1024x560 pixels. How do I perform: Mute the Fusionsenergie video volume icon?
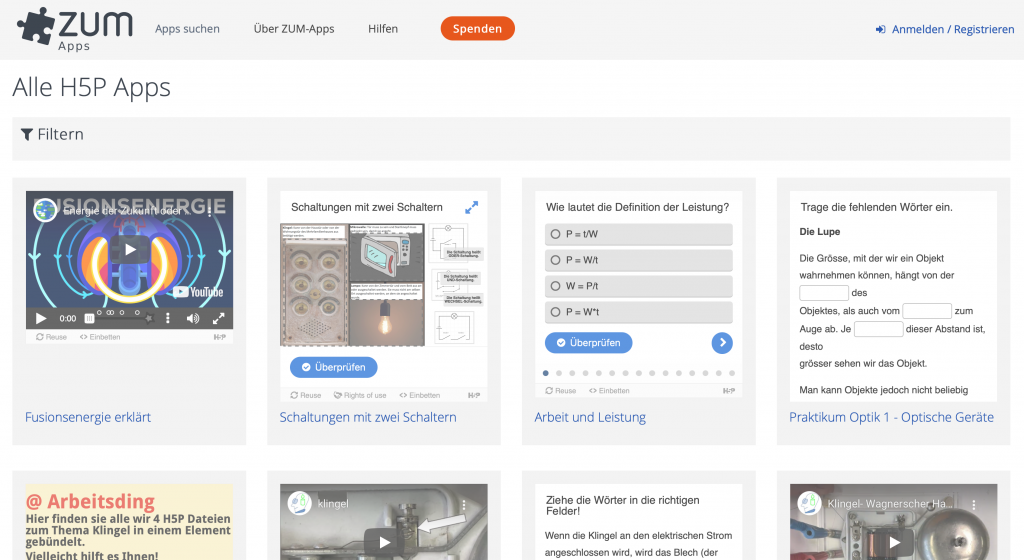click(x=192, y=318)
